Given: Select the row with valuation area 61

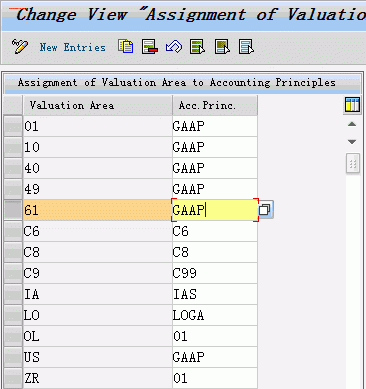Looking at the screenshot, I should pyautogui.click(x=13, y=210).
